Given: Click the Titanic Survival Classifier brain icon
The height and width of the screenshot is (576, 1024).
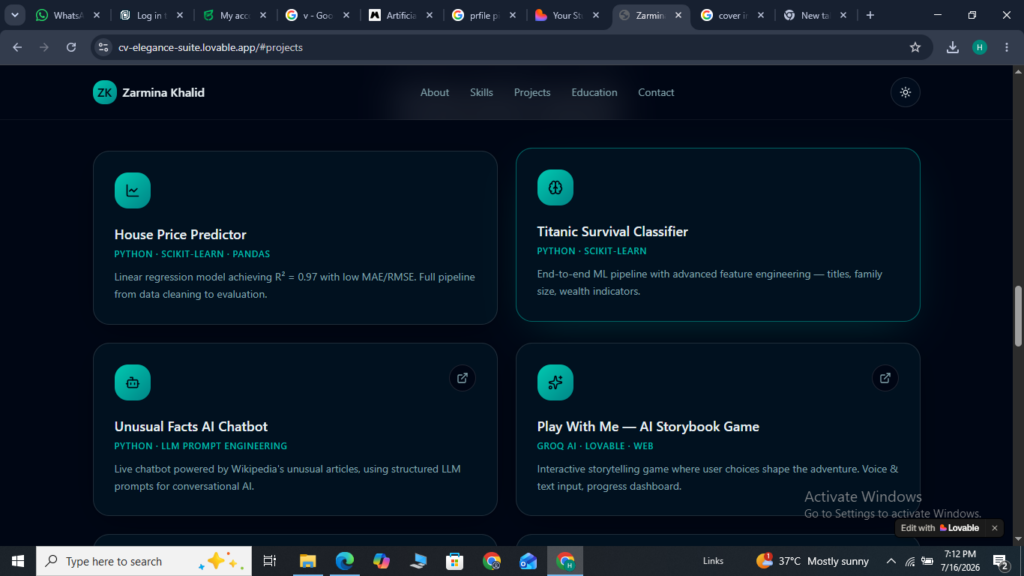Looking at the screenshot, I should pyautogui.click(x=555, y=187).
